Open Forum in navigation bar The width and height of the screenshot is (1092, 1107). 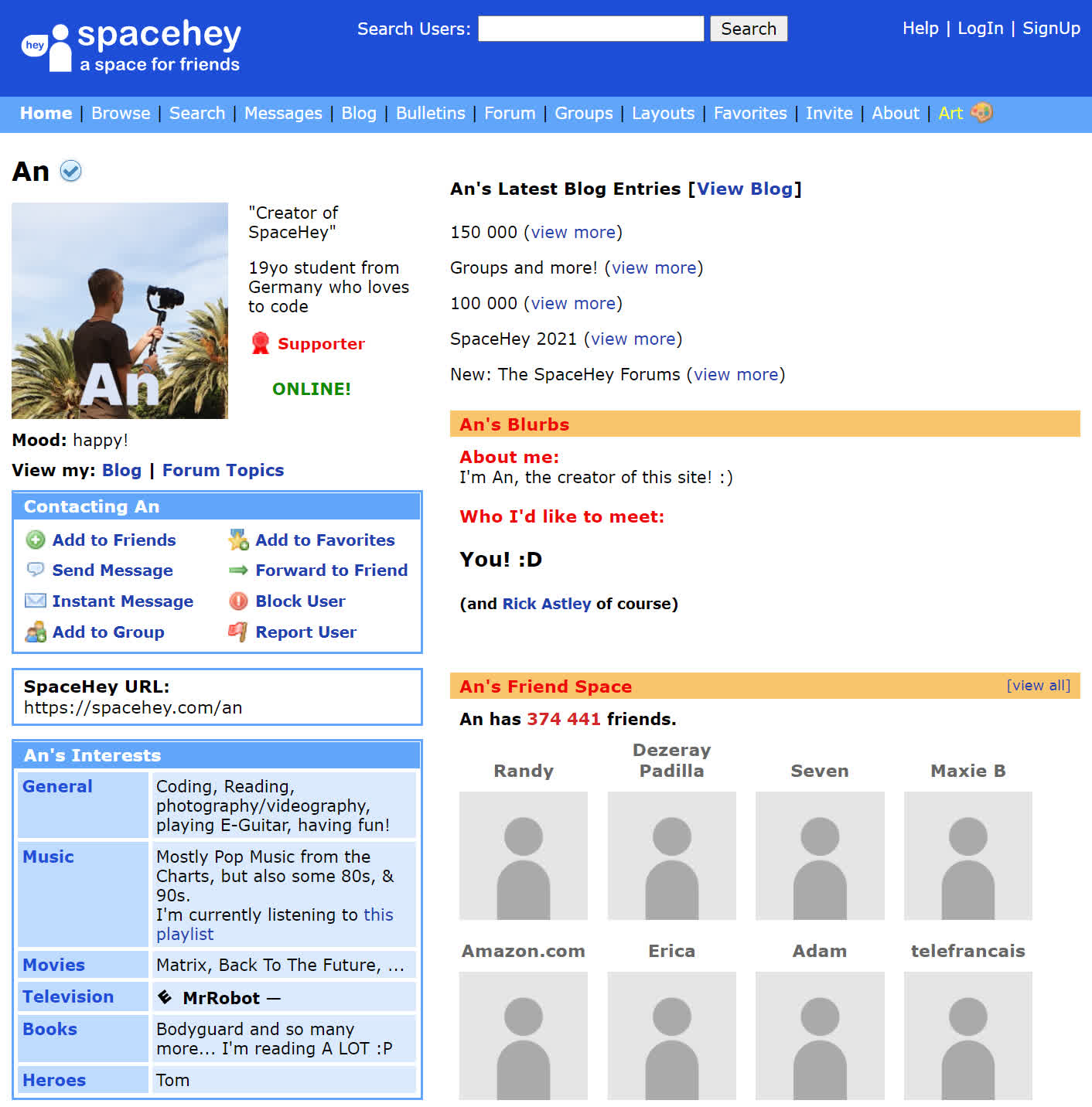pyautogui.click(x=510, y=113)
